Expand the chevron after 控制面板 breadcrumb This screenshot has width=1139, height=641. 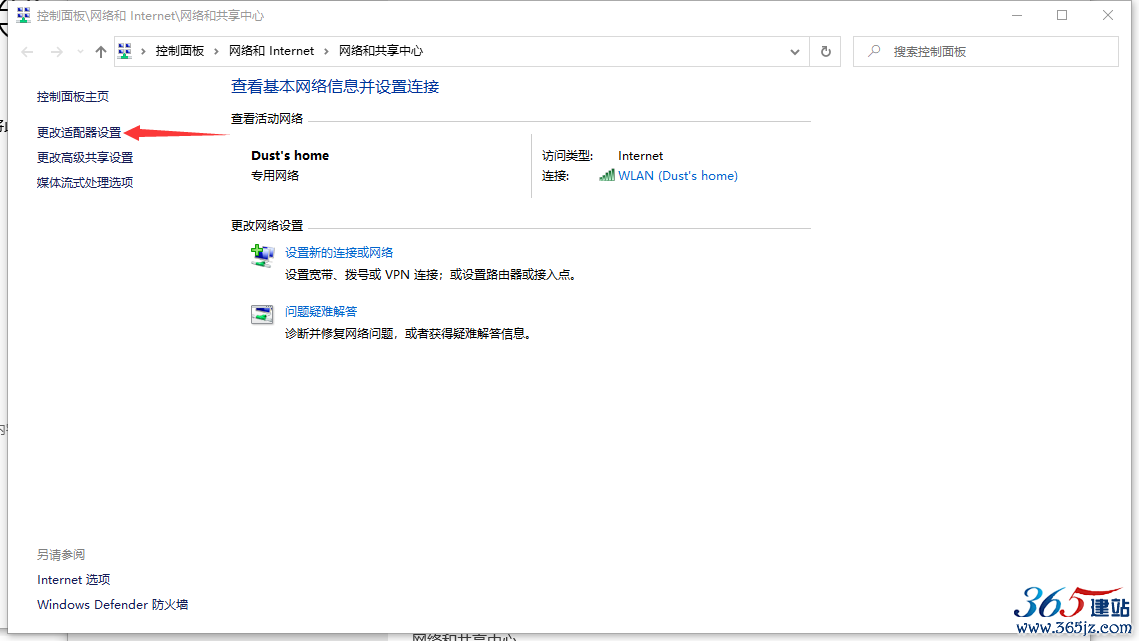coord(217,51)
